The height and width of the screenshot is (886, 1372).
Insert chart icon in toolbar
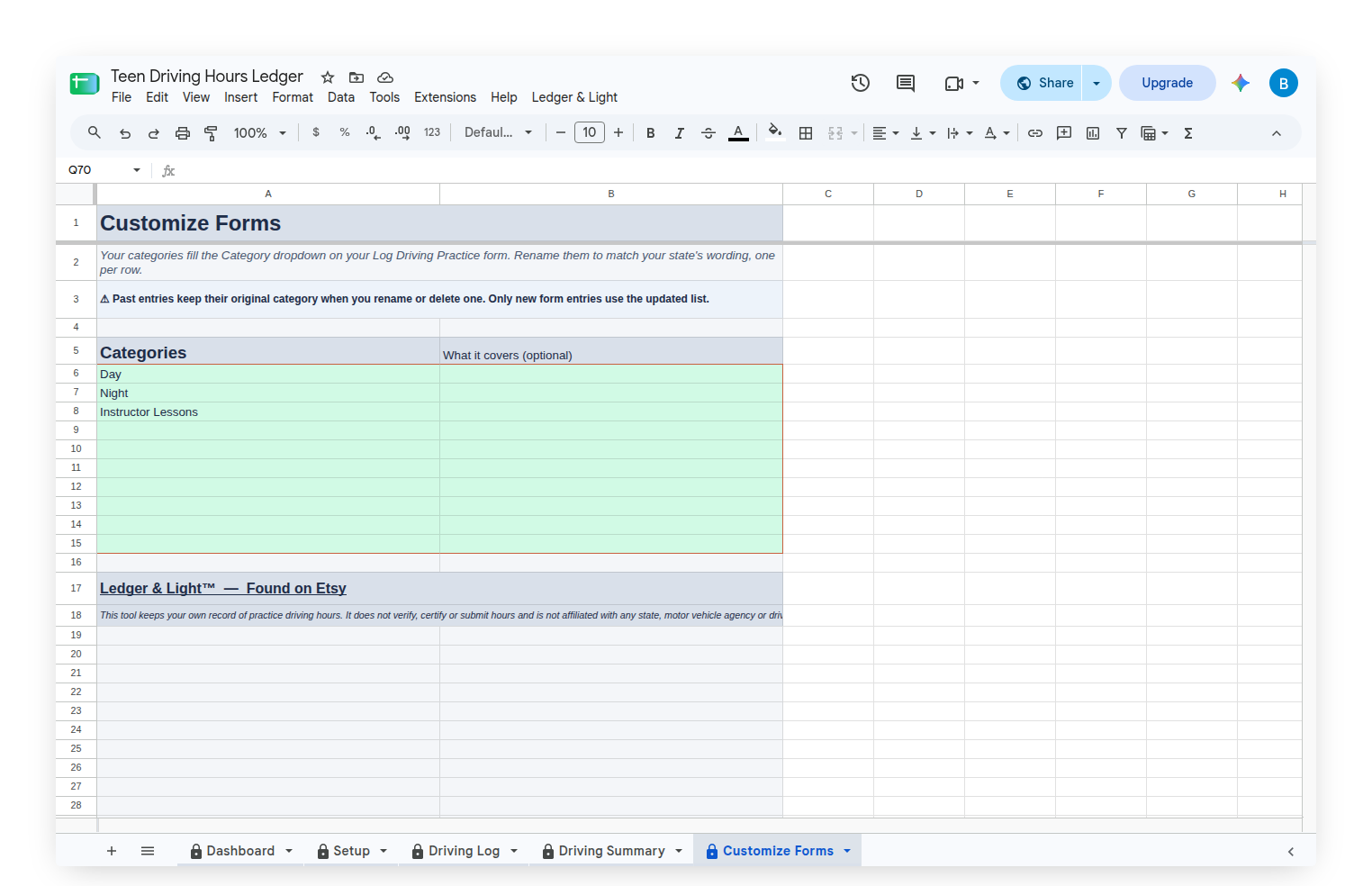pyautogui.click(x=1093, y=133)
